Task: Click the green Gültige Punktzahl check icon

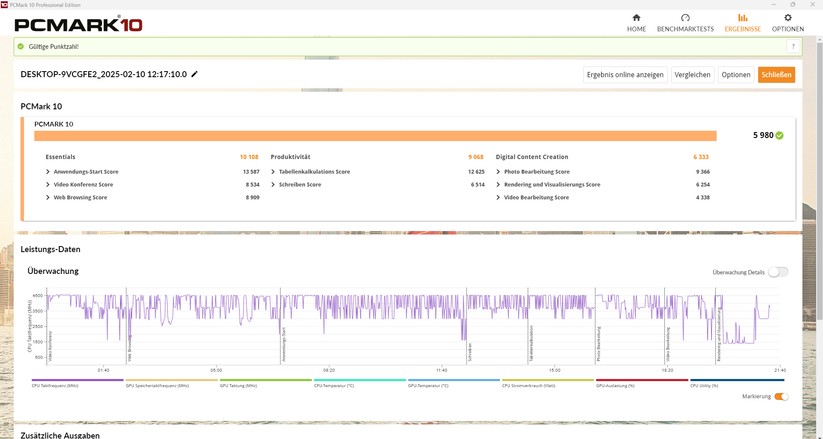Action: [x=20, y=46]
